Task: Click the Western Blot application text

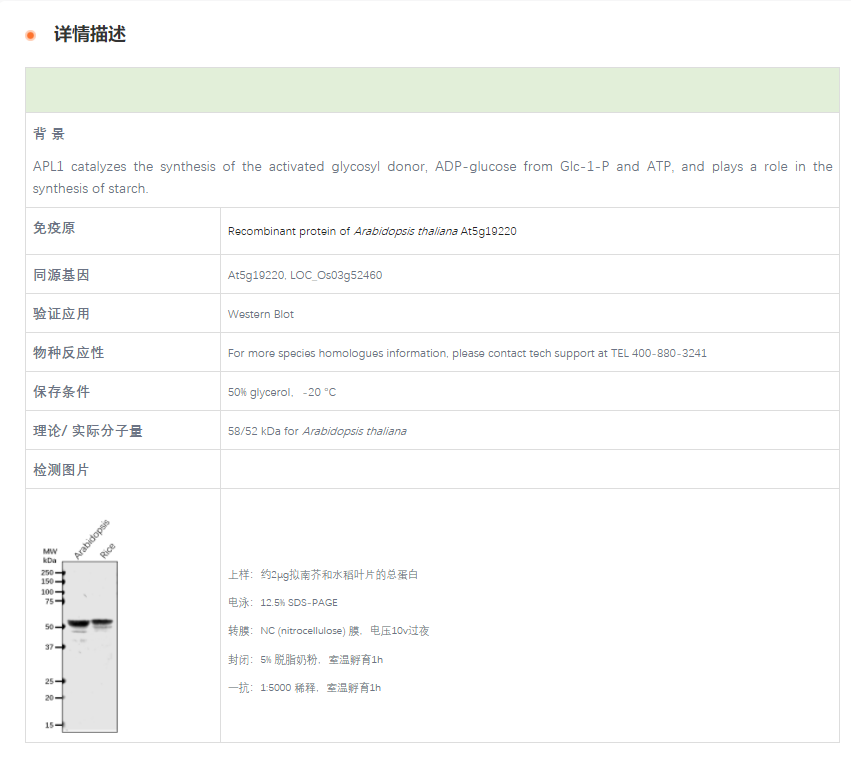Action: 260,314
